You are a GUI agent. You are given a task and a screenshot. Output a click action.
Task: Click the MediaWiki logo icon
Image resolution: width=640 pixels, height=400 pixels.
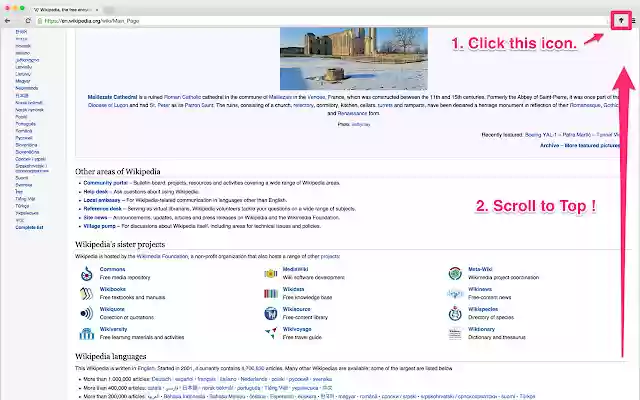click(x=271, y=273)
